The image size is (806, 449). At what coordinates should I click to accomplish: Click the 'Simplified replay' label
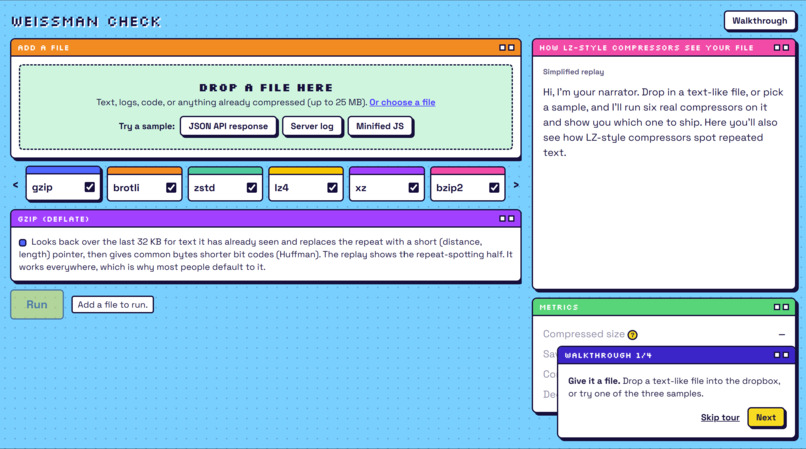573,72
